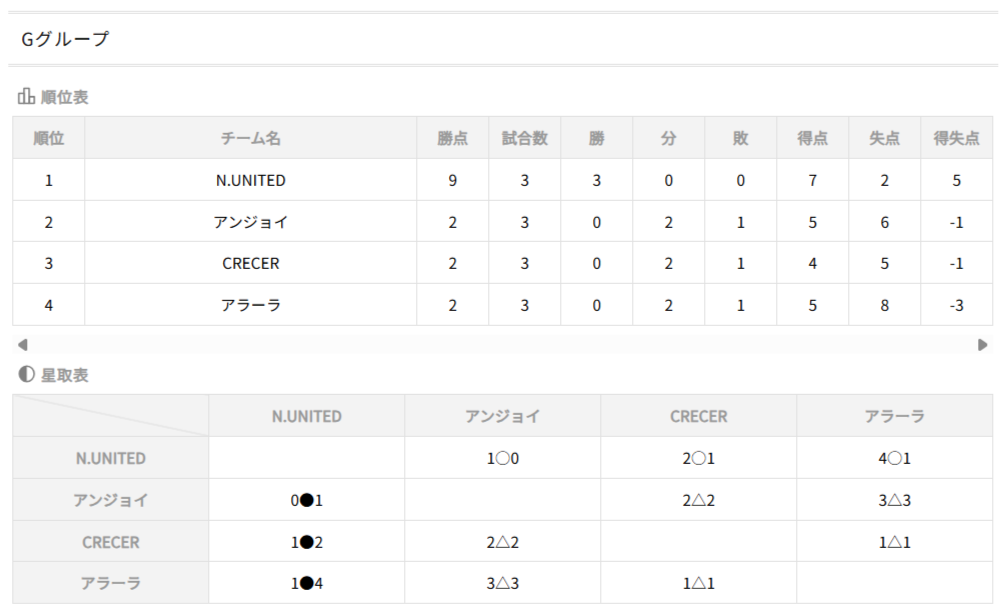Select N.UNITED in the standings table
Viewport: 1001px width, 612px height.
point(250,181)
